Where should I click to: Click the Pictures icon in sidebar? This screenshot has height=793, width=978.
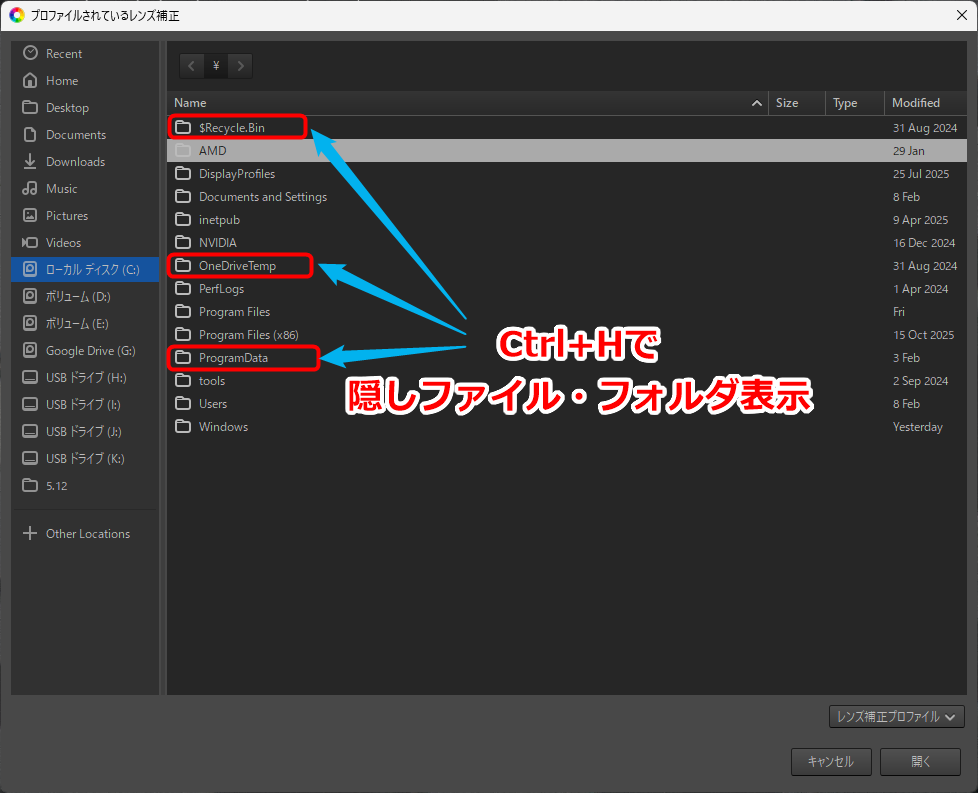tap(30, 215)
